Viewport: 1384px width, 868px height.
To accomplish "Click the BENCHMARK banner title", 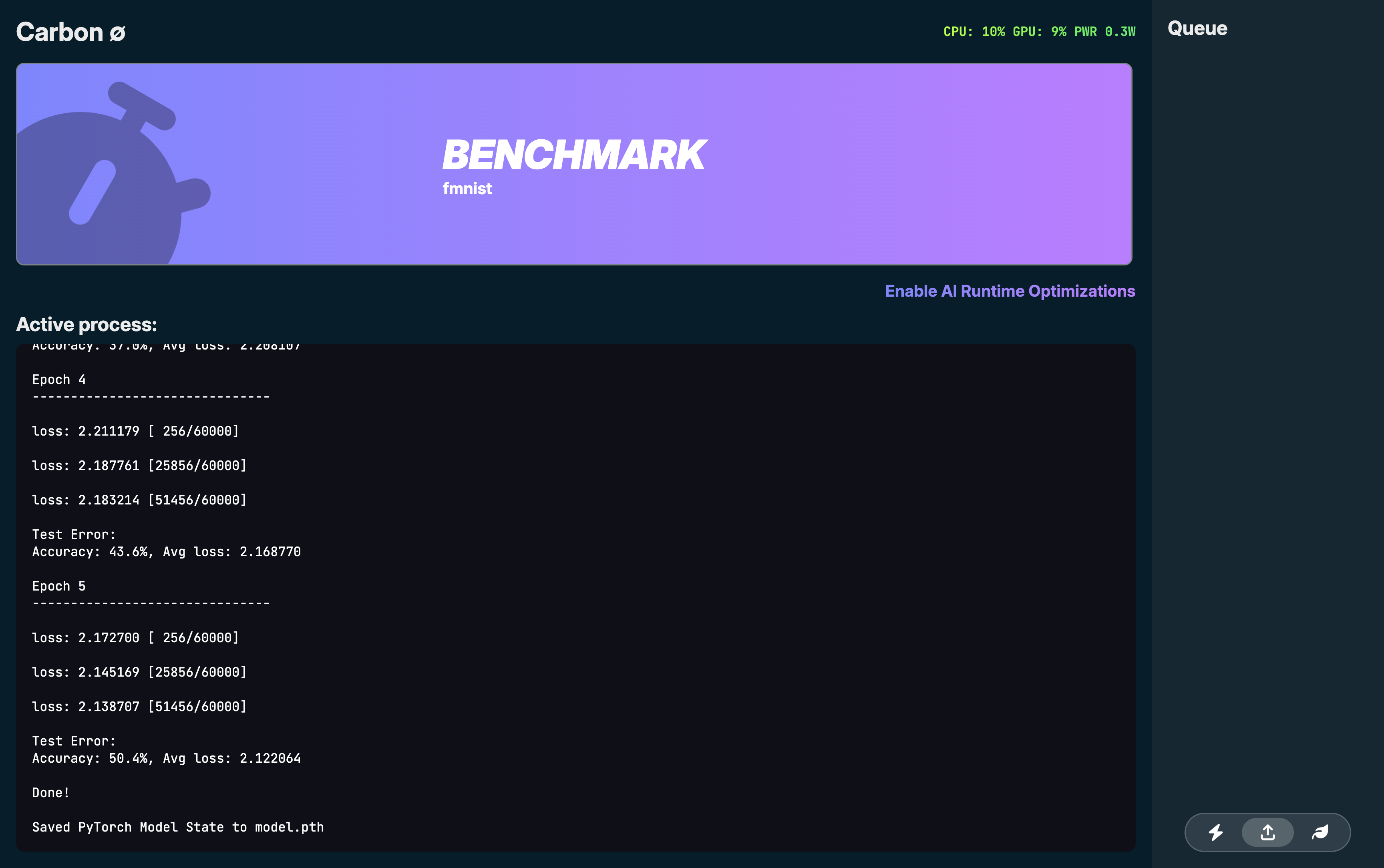I will click(573, 155).
